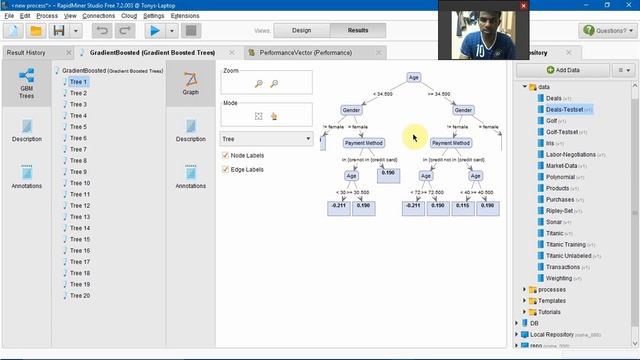Click the left Payment Method node
Image resolution: width=640 pixels, height=360 pixels.
pos(364,143)
